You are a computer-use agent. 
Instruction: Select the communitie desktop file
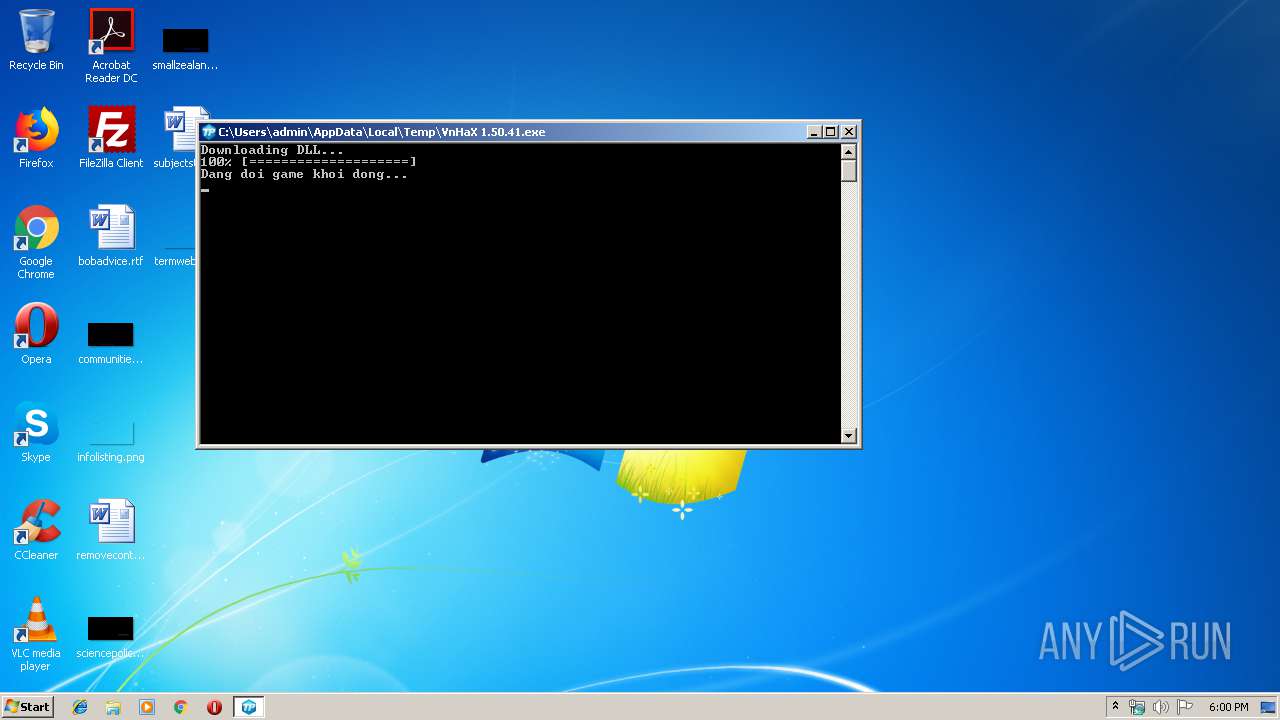(x=111, y=343)
